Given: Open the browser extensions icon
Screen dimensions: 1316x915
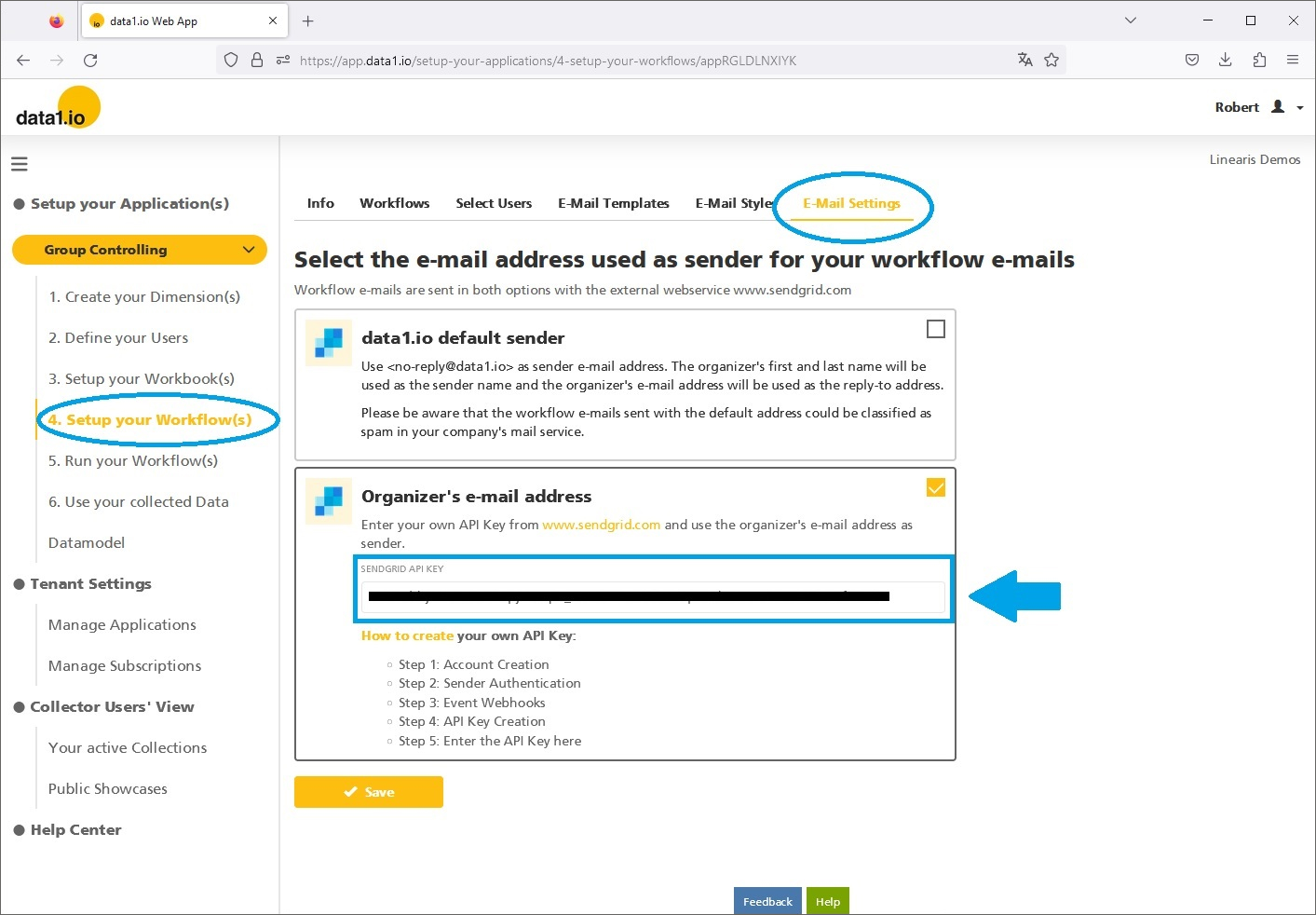Looking at the screenshot, I should [x=1259, y=60].
